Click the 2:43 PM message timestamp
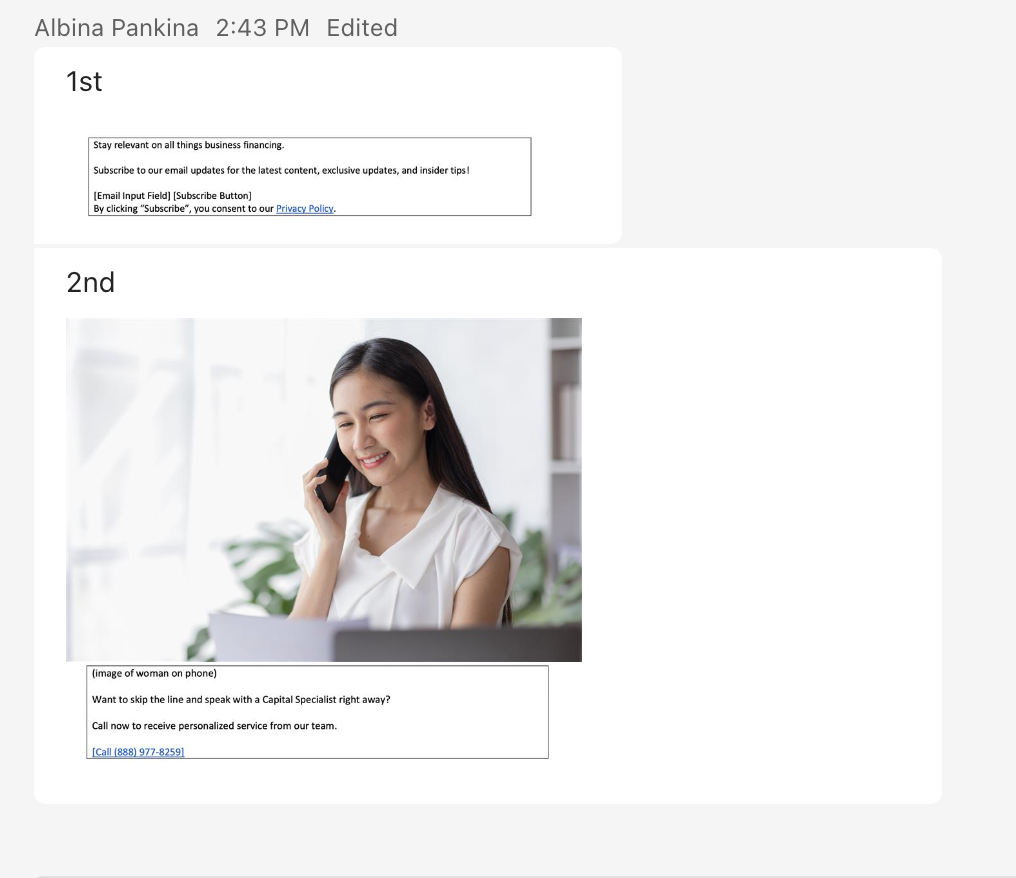1016x878 pixels. 262,28
